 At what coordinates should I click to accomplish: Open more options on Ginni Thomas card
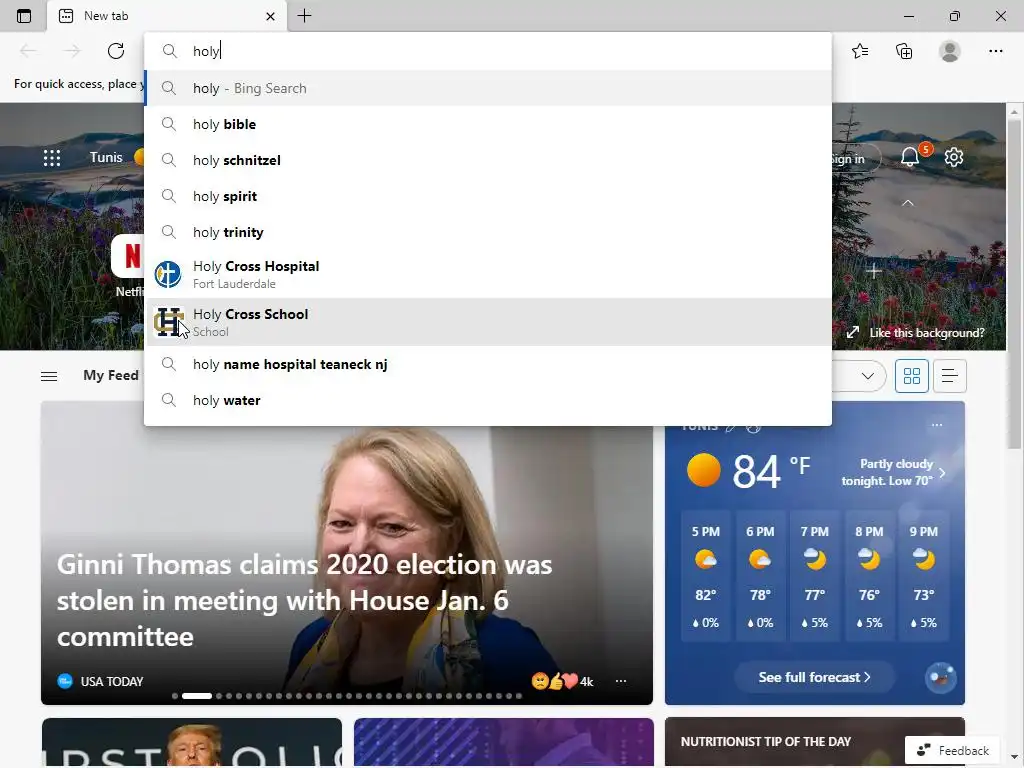pos(621,681)
